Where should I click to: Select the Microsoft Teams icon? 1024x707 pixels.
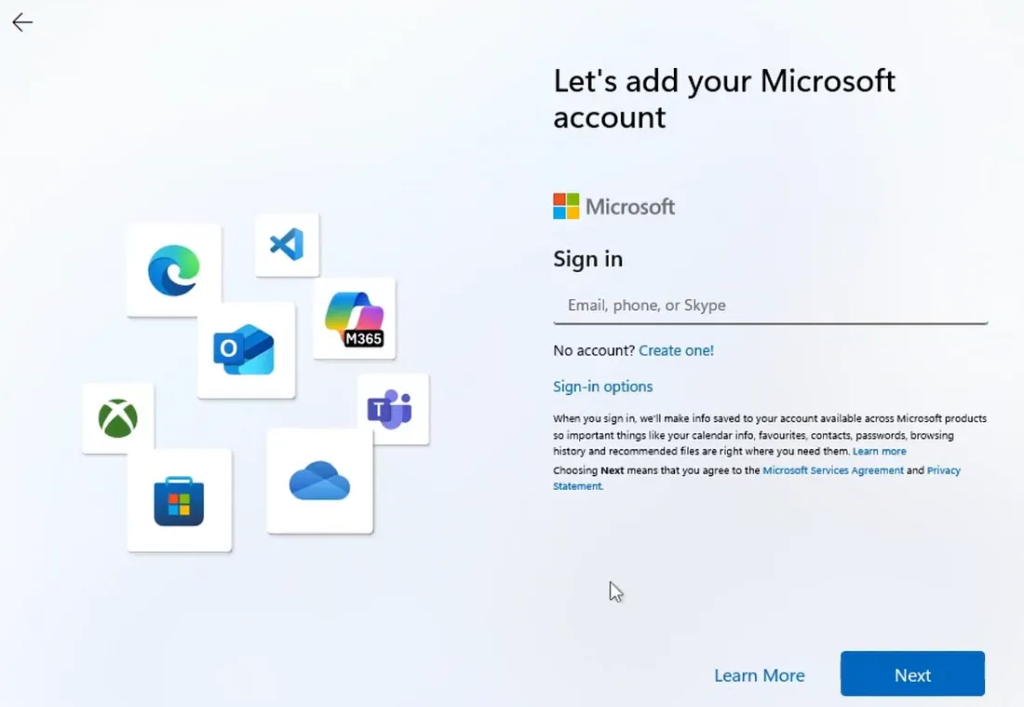click(392, 409)
